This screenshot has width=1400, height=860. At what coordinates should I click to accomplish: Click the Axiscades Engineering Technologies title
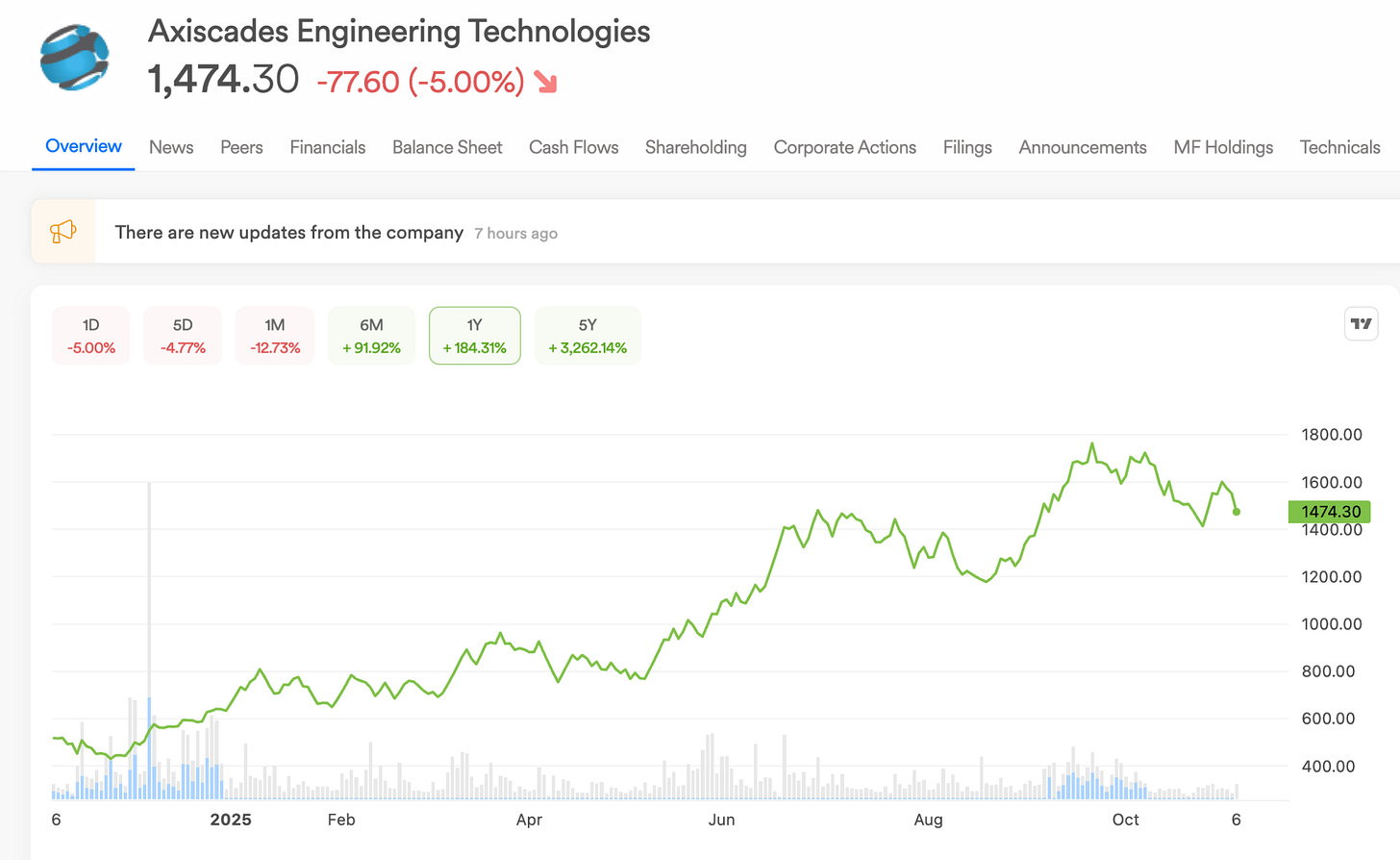pyautogui.click(x=399, y=32)
